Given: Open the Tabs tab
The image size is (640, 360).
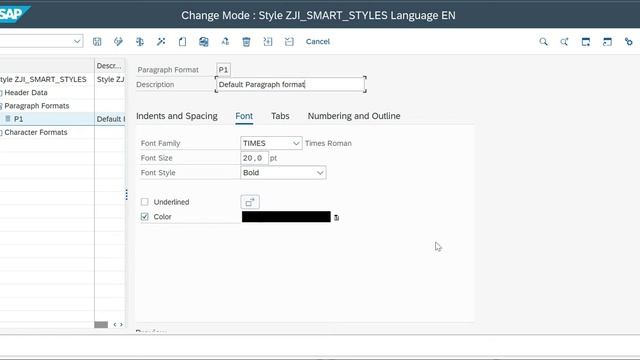Looking at the screenshot, I should pyautogui.click(x=280, y=116).
